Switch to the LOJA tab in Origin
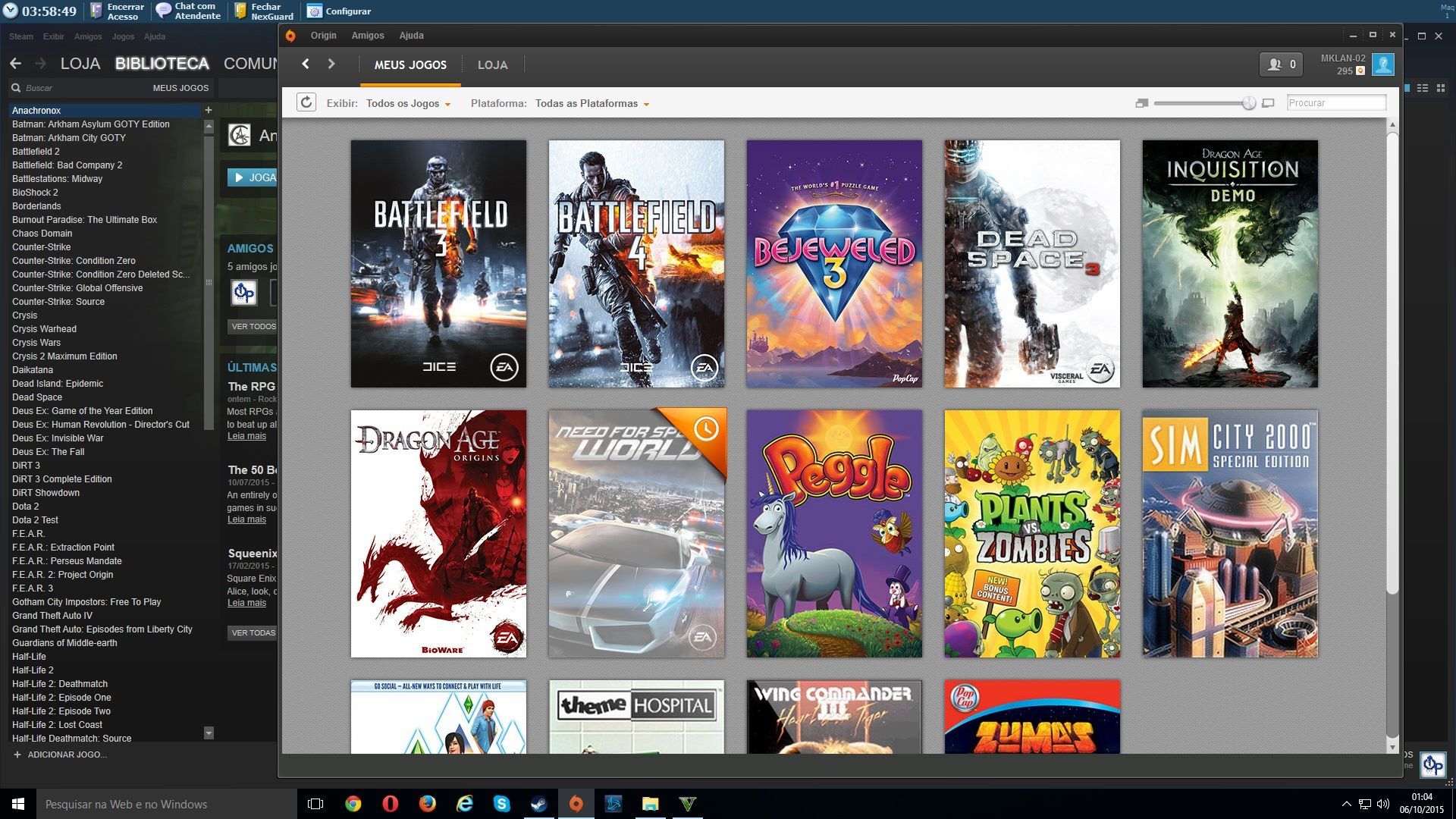 click(492, 64)
